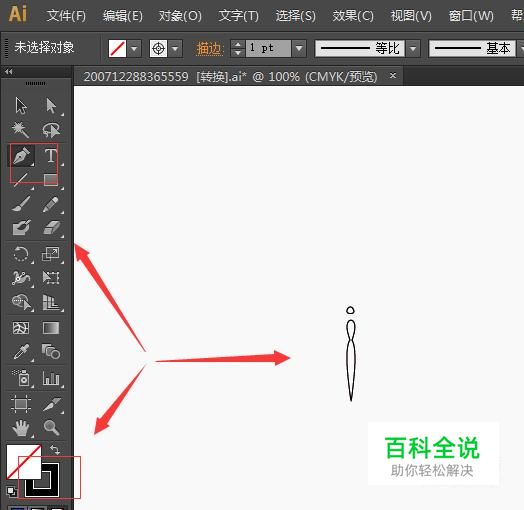Decrease stroke weight with down stepper

238,53
